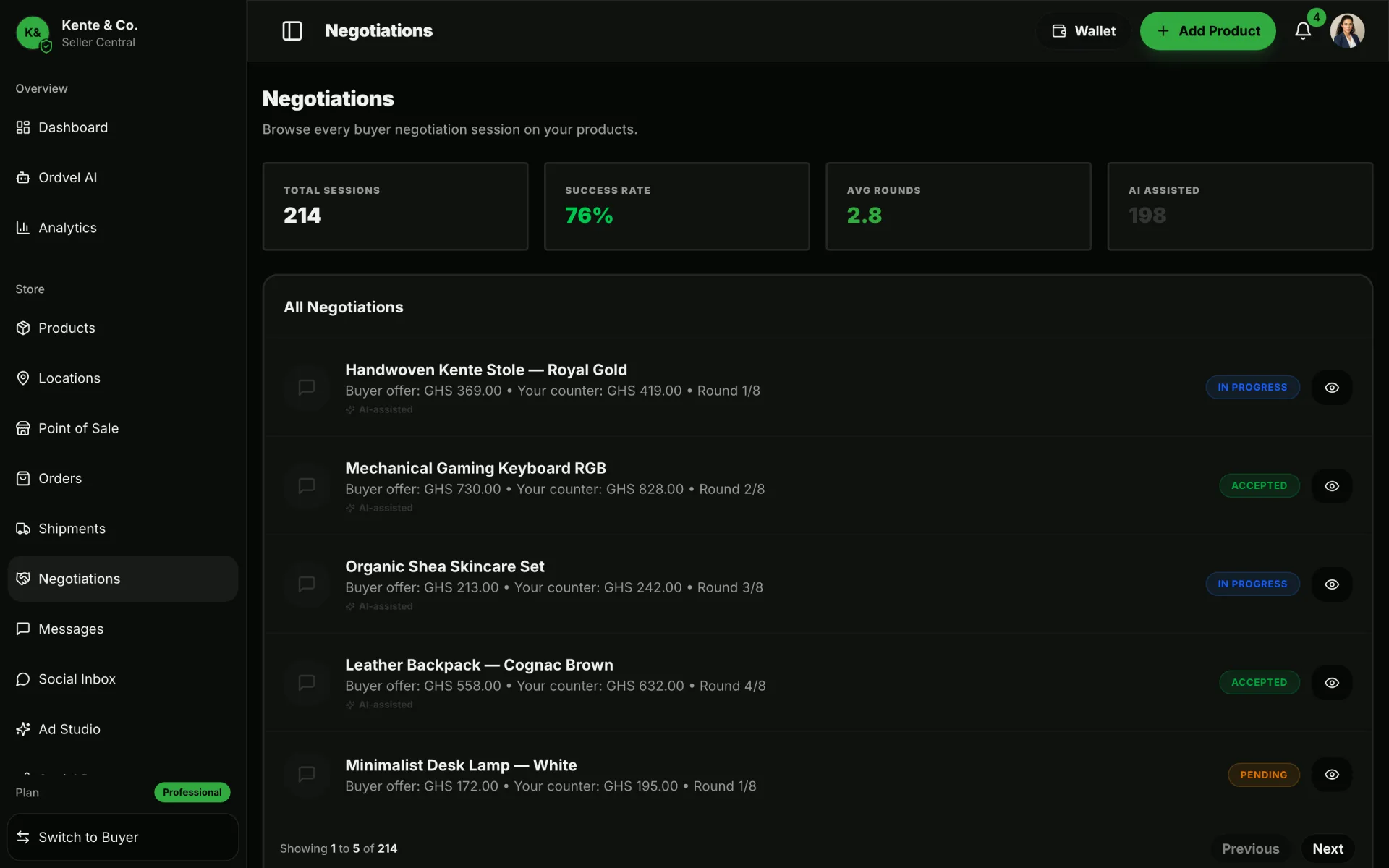This screenshot has height=868, width=1389.
Task: Click the Professional plan badge
Action: click(x=192, y=793)
